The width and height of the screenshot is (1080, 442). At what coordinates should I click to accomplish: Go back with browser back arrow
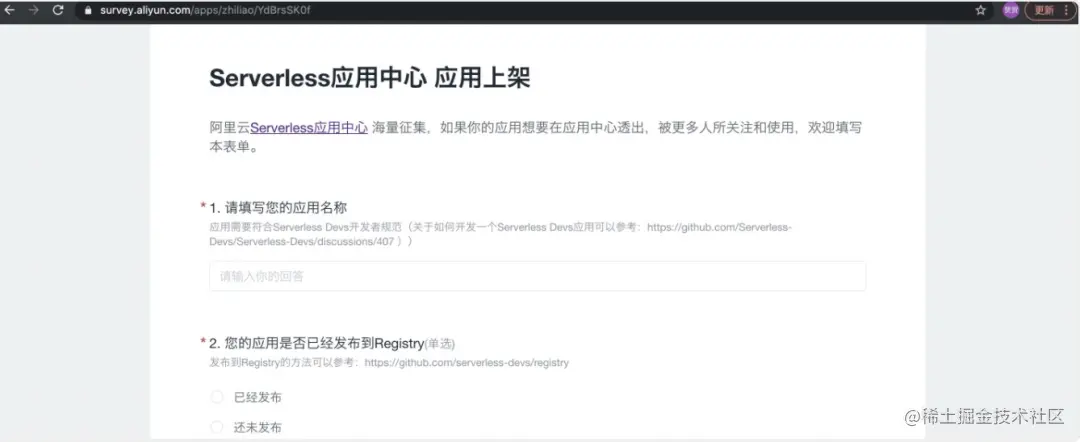[10, 10]
